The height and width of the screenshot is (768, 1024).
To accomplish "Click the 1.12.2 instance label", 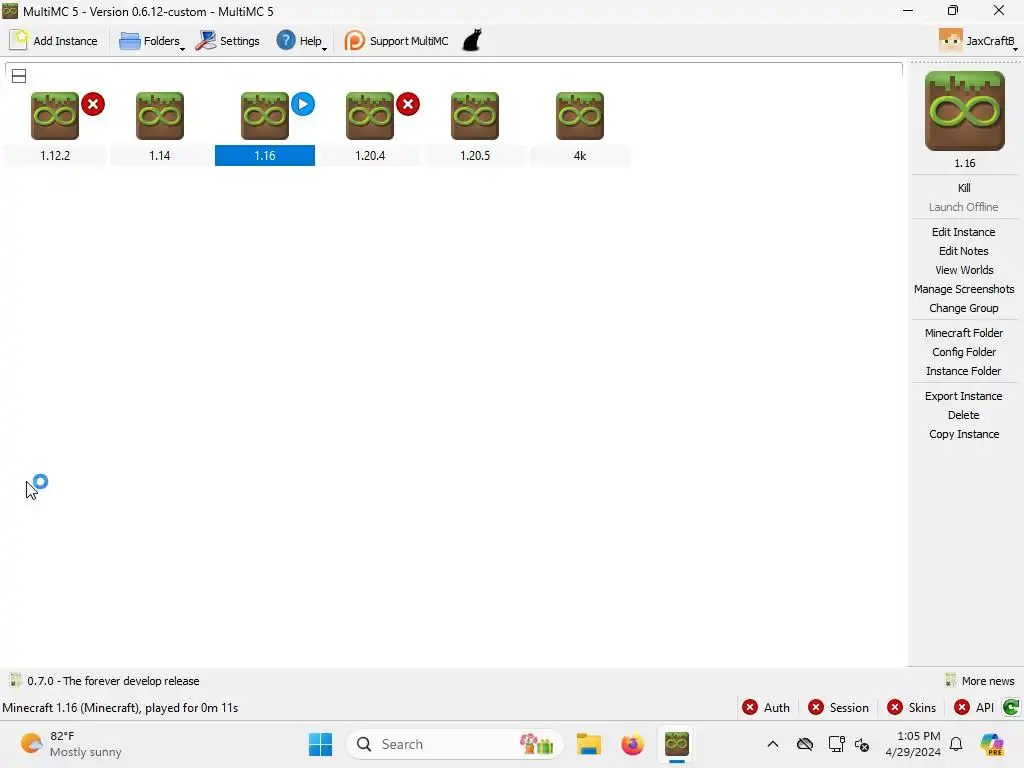I will pos(55,155).
